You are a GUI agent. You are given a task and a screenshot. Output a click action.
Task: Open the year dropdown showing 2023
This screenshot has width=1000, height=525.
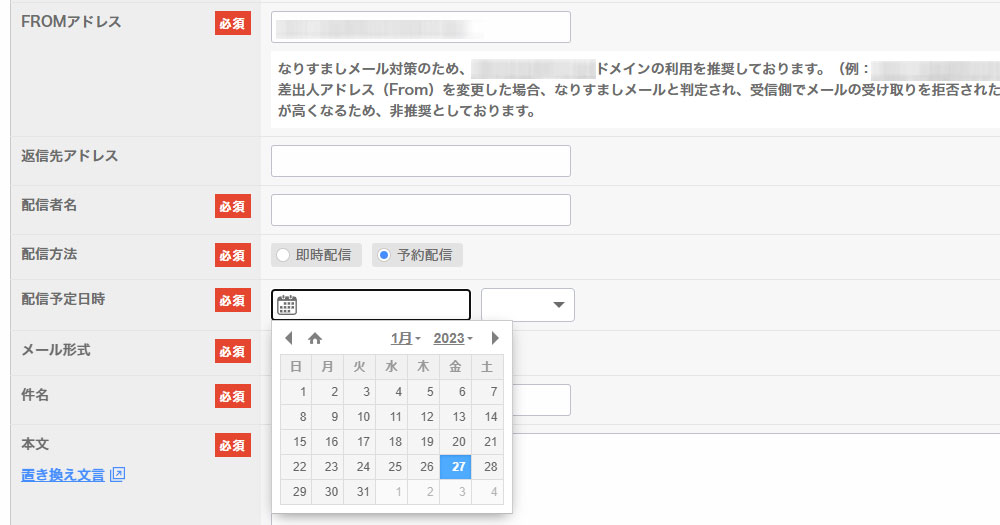click(453, 338)
